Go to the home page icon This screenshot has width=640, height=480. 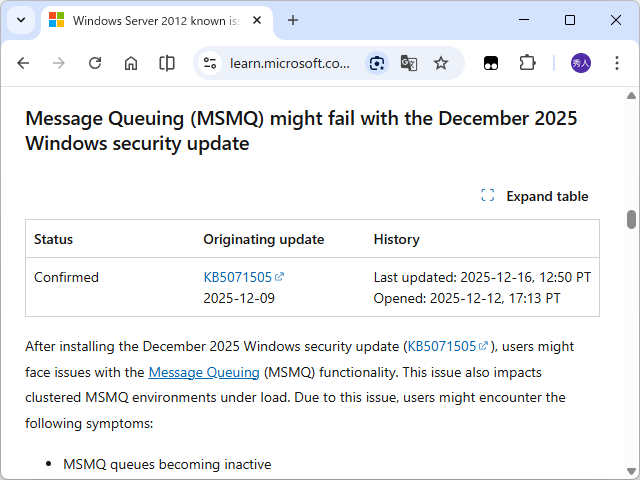coord(131,63)
